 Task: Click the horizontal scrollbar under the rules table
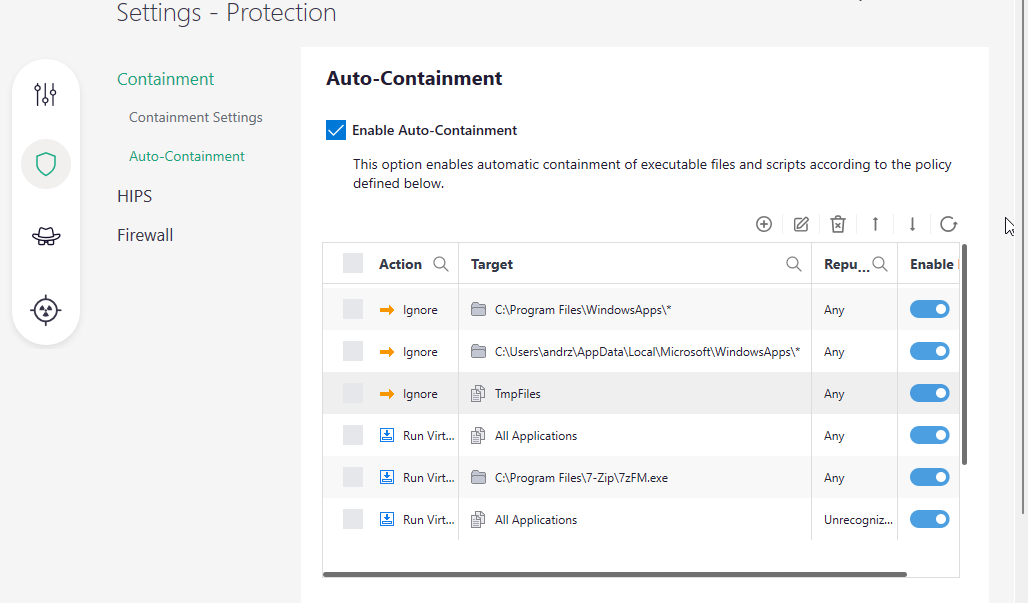(614, 575)
